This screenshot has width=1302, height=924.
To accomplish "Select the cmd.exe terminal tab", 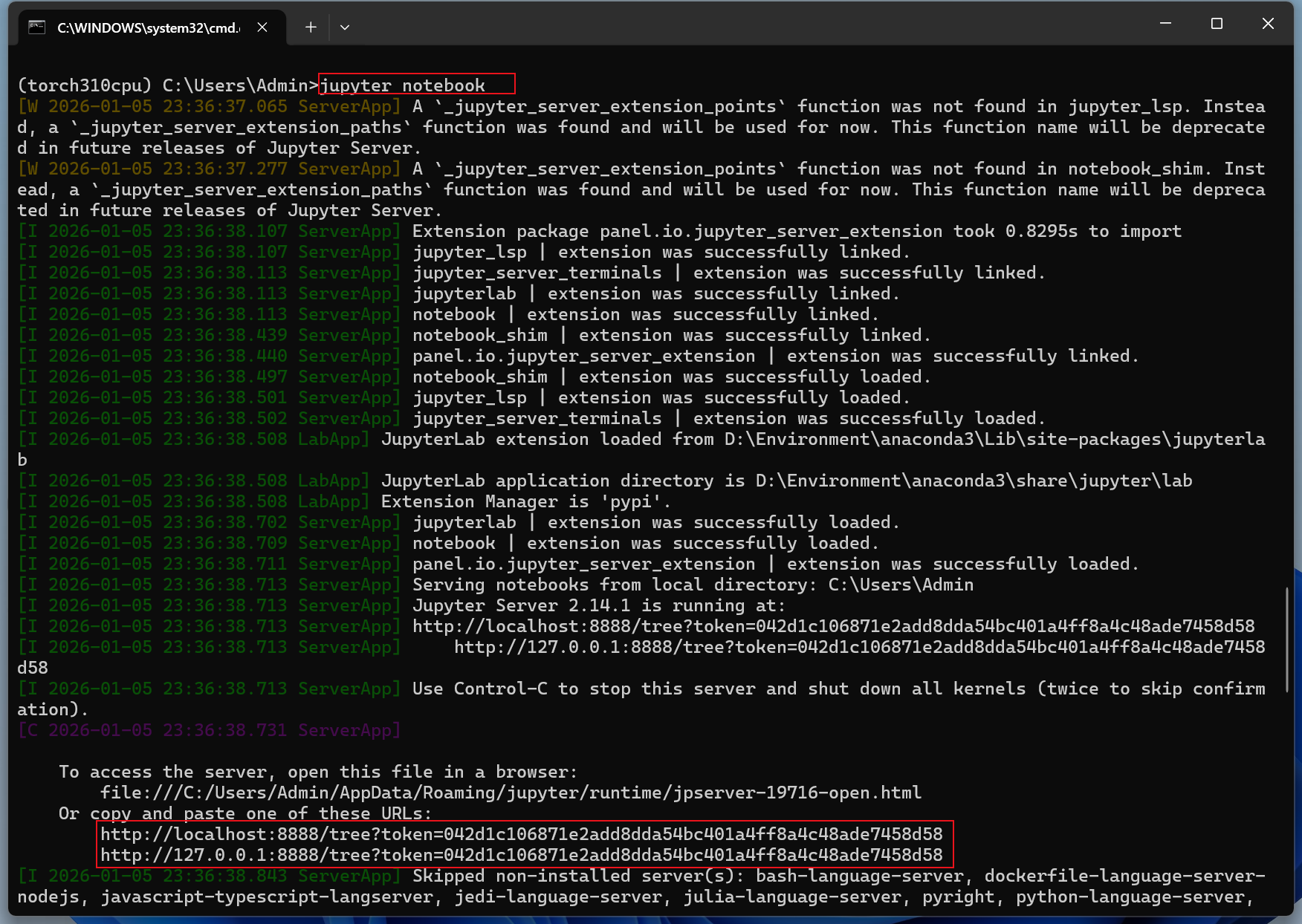I will 152,27.
